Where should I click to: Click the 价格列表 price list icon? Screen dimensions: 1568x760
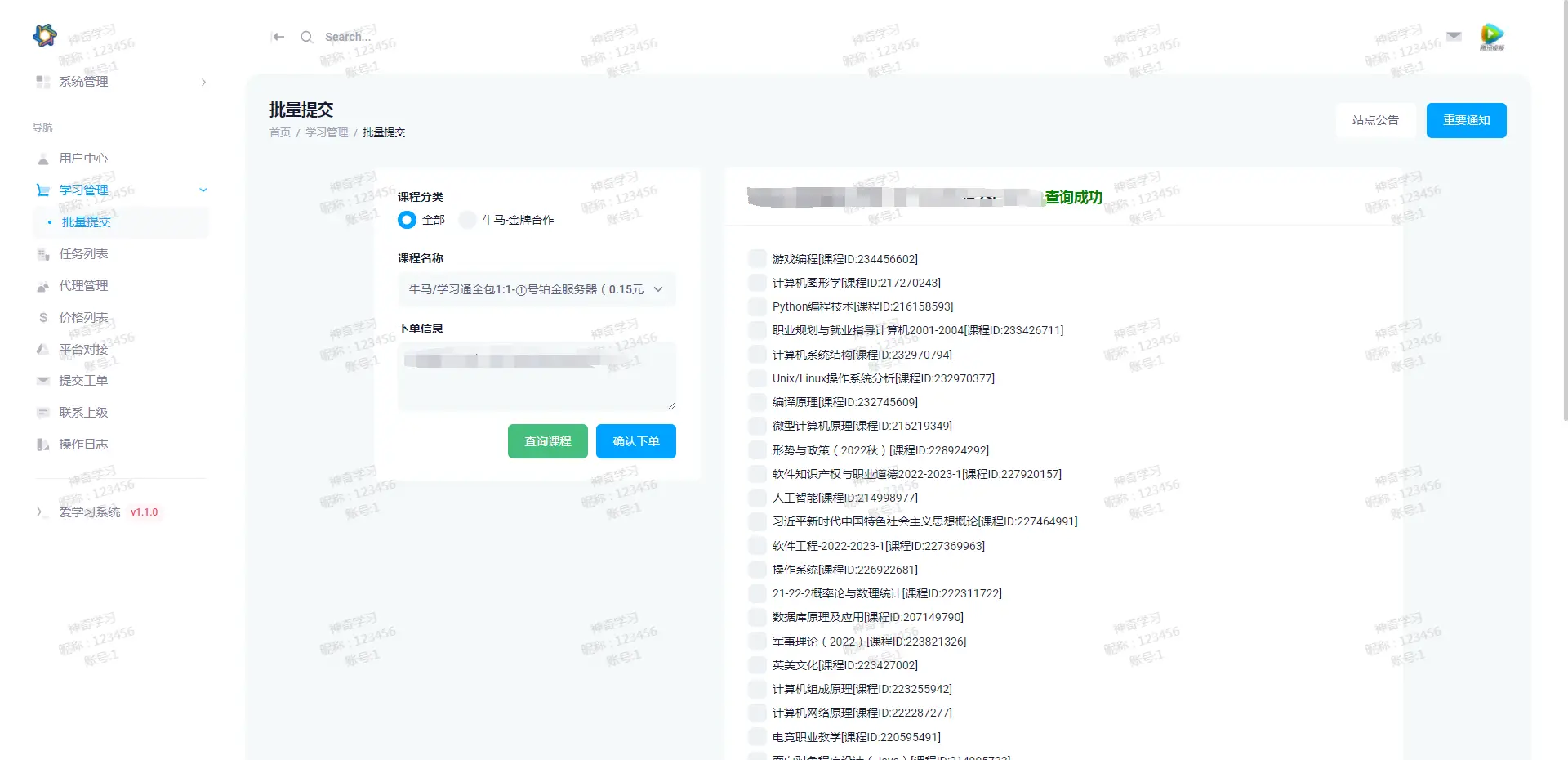[43, 318]
